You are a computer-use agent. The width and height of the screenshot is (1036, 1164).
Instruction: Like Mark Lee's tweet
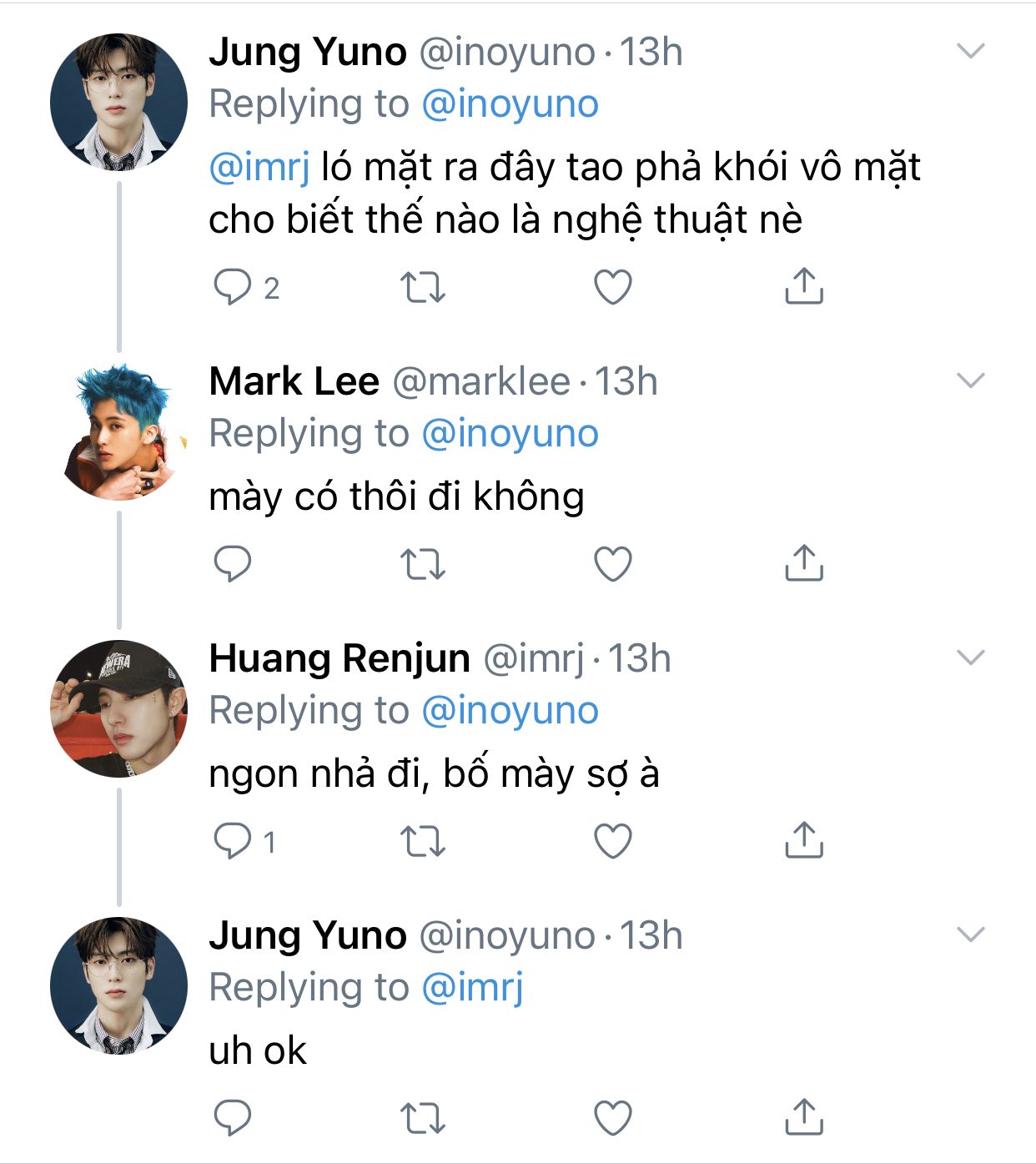pos(613,564)
